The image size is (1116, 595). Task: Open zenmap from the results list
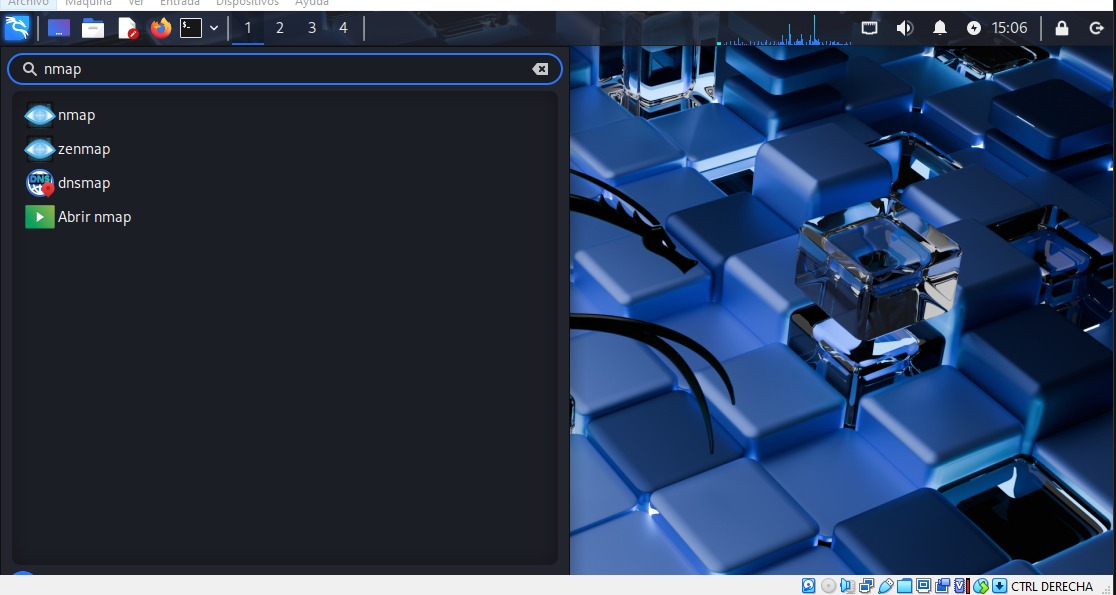[x=83, y=149]
